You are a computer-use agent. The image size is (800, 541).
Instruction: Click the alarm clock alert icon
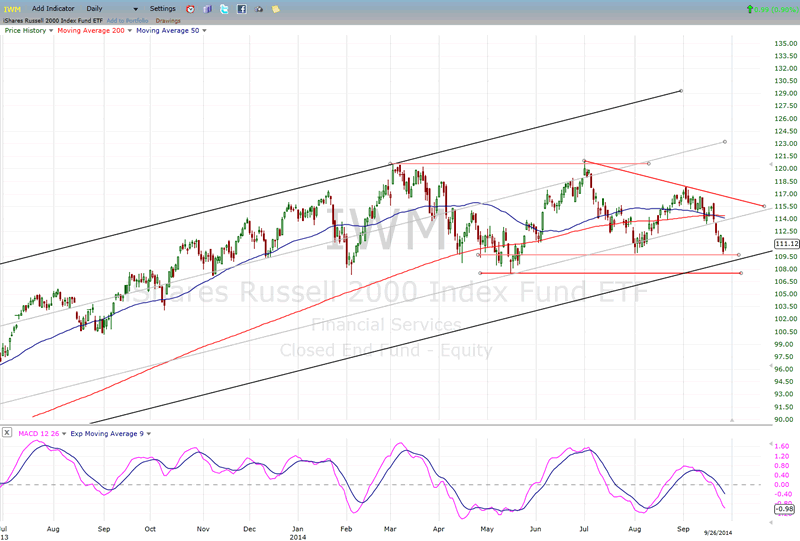(190, 9)
